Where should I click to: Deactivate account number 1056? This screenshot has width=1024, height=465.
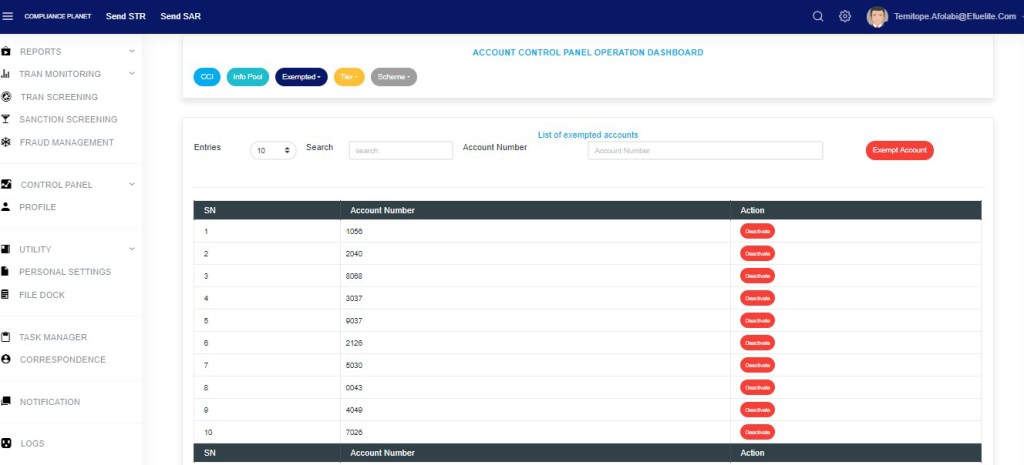coord(757,231)
